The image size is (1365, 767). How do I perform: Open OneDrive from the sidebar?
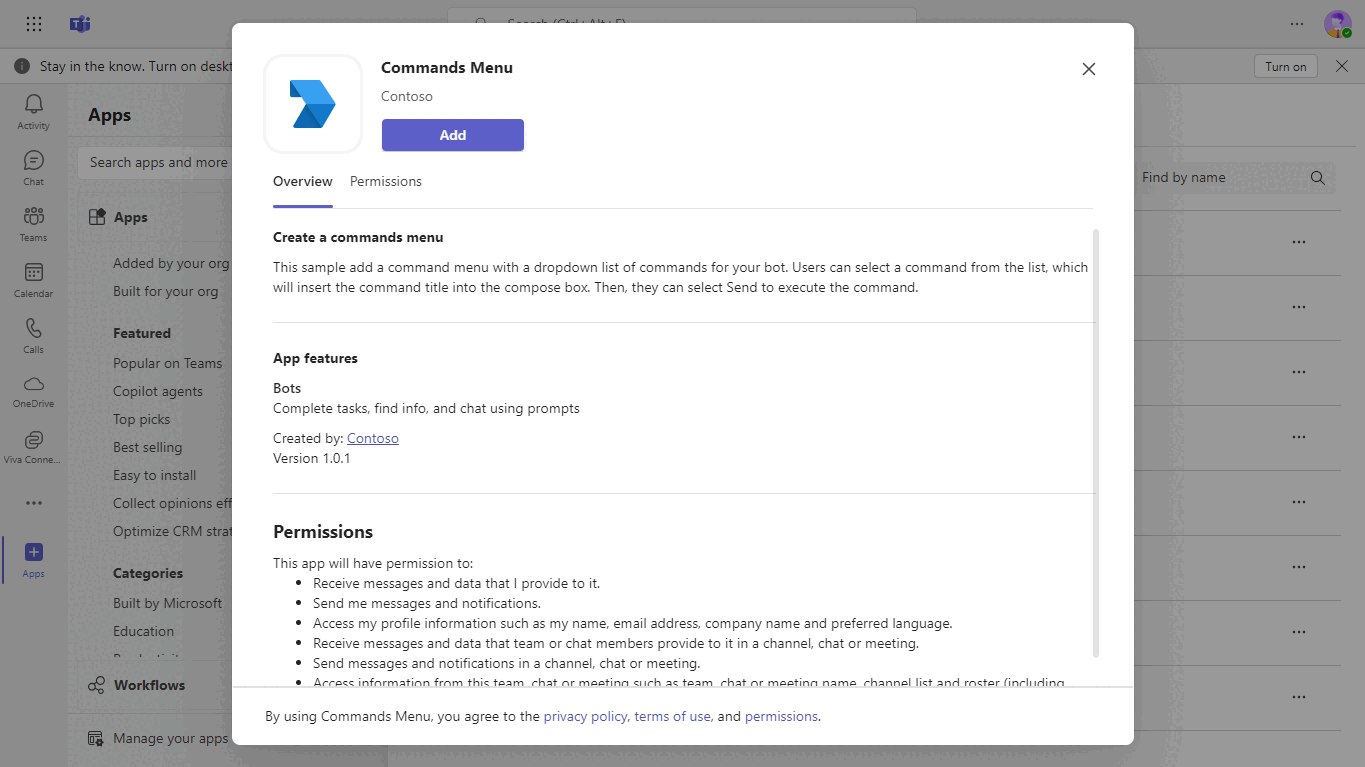(x=33, y=388)
